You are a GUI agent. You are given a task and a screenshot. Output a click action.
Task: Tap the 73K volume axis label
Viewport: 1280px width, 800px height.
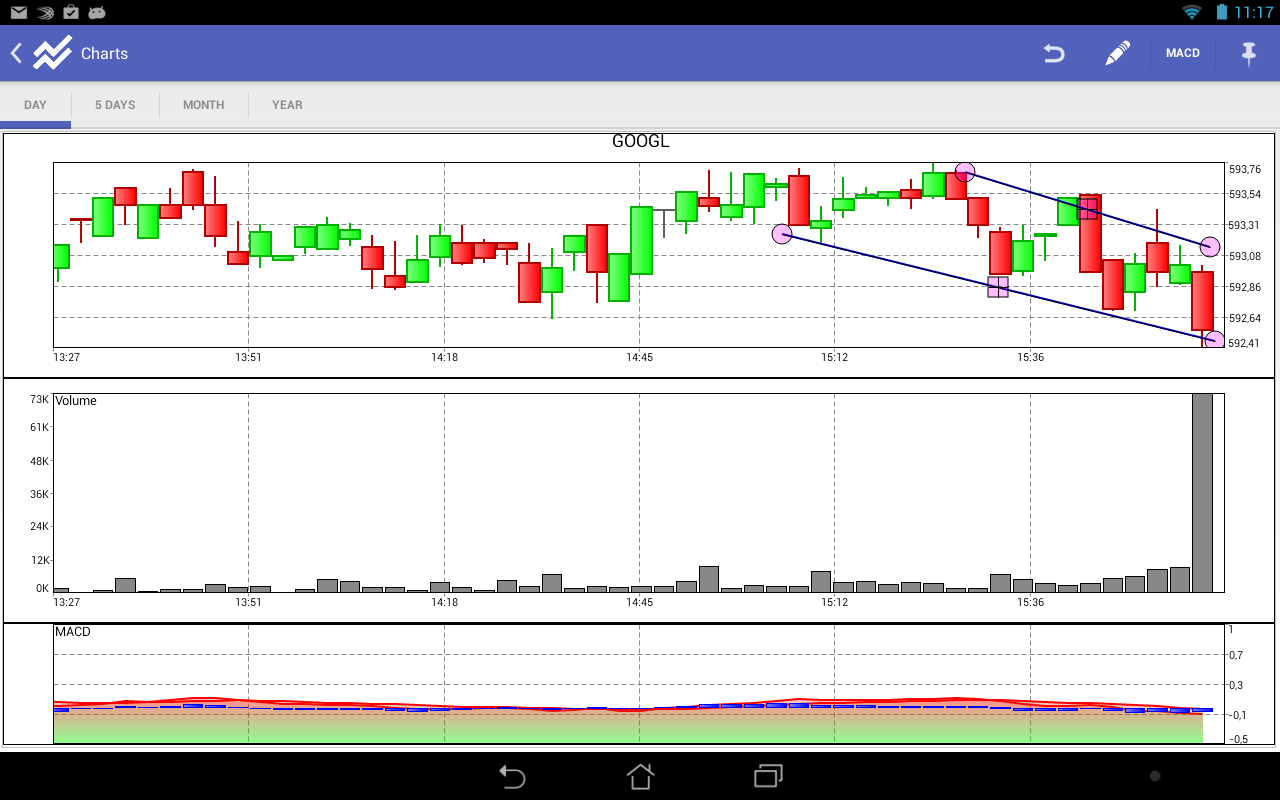[x=40, y=400]
